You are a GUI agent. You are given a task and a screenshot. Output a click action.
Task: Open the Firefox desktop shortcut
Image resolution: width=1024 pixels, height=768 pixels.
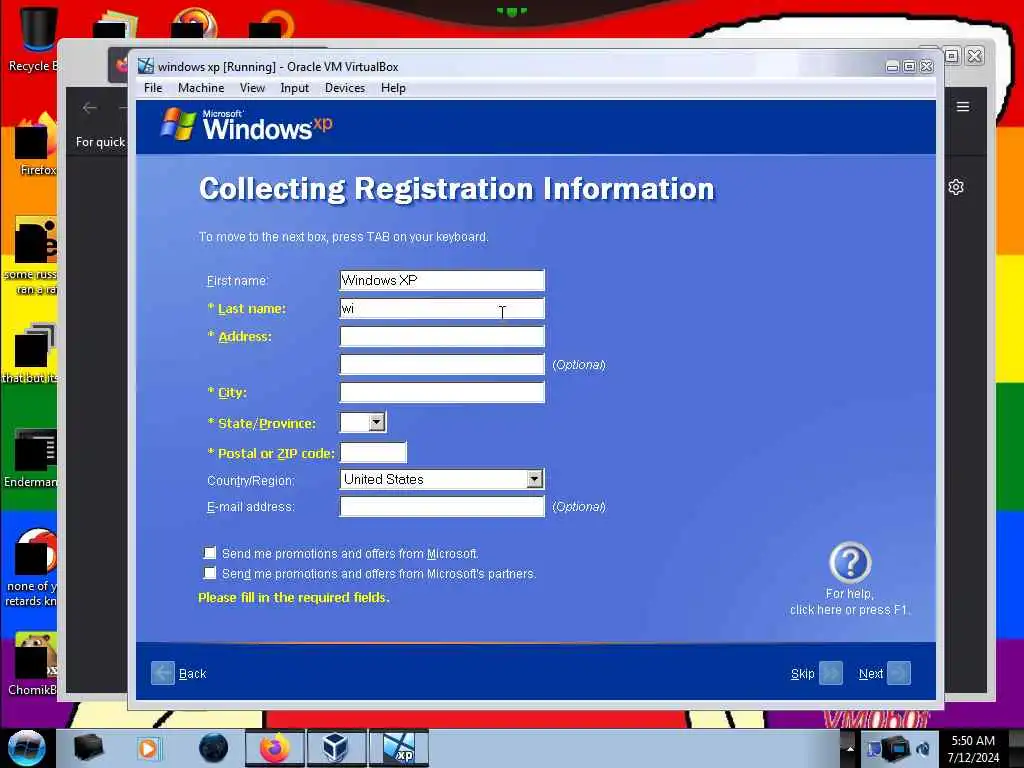35,145
